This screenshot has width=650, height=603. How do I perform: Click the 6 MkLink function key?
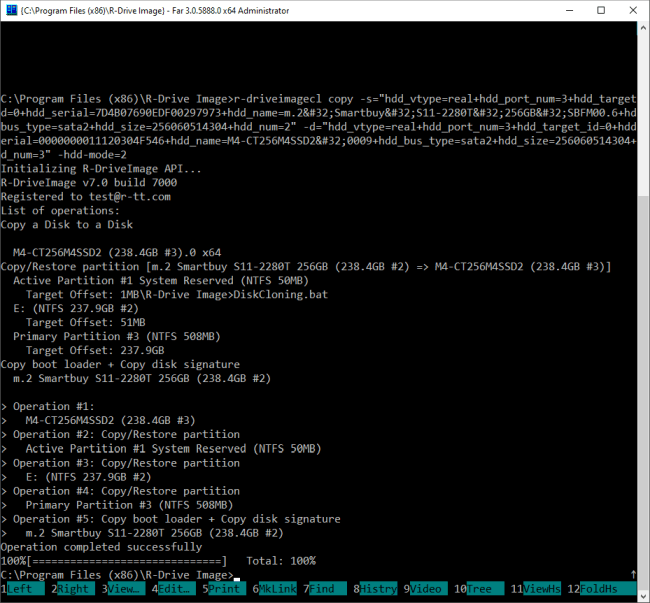274,588
